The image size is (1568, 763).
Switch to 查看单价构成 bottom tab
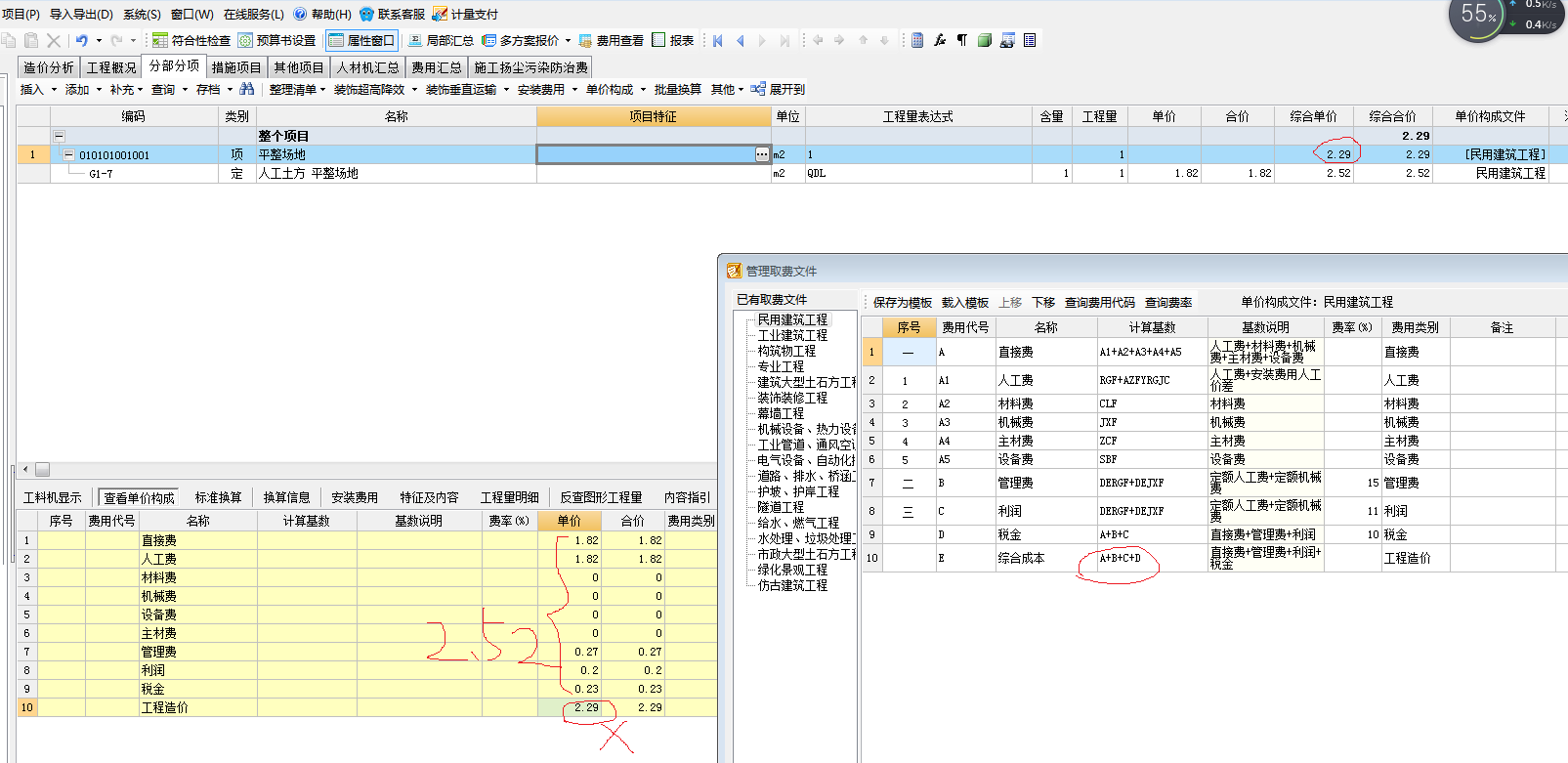(139, 497)
